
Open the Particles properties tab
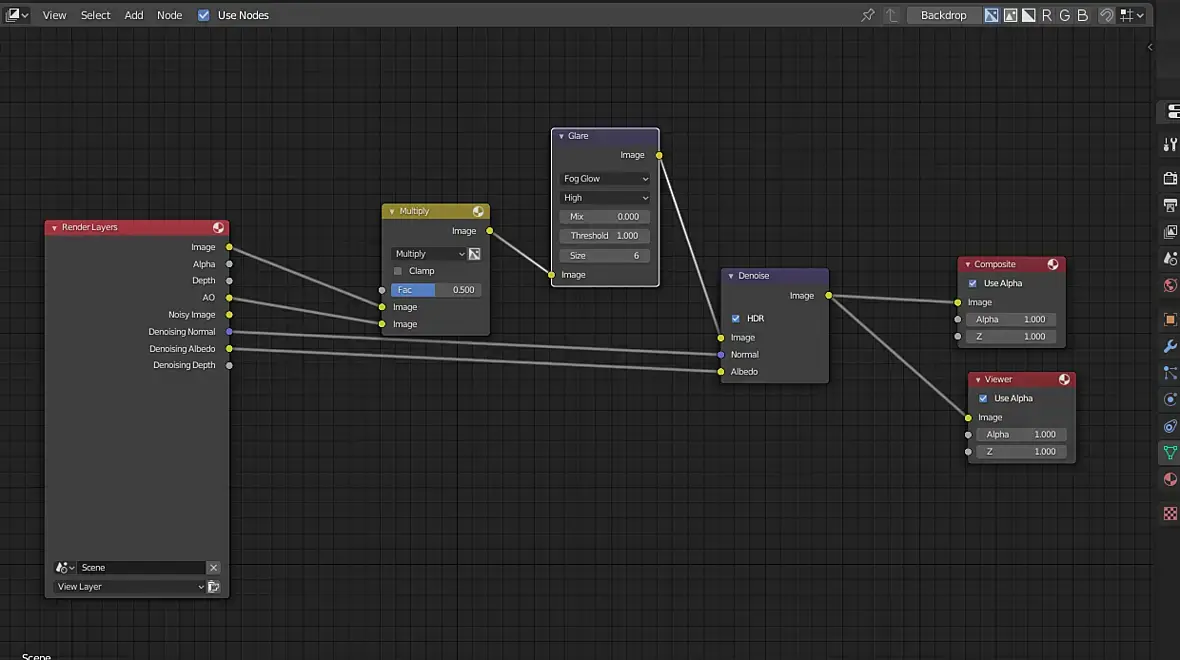point(1170,373)
